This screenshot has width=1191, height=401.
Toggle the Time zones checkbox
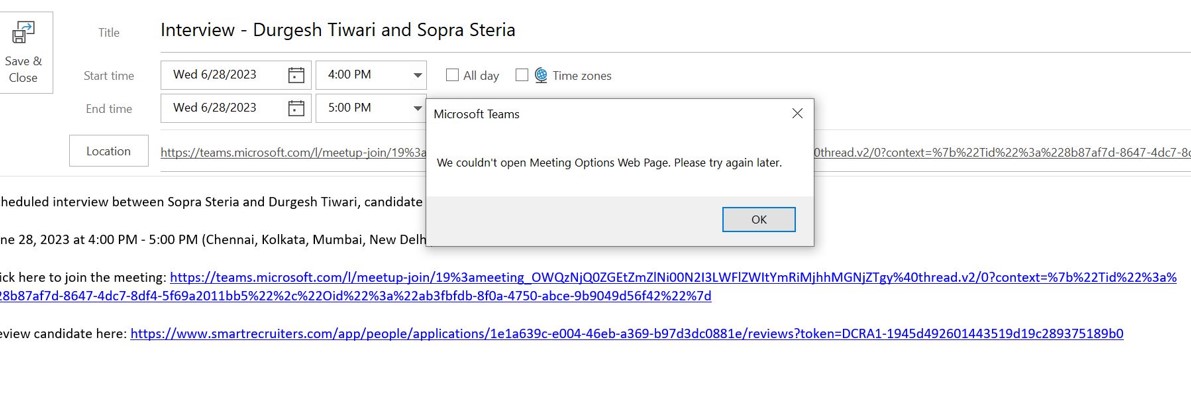(x=522, y=75)
